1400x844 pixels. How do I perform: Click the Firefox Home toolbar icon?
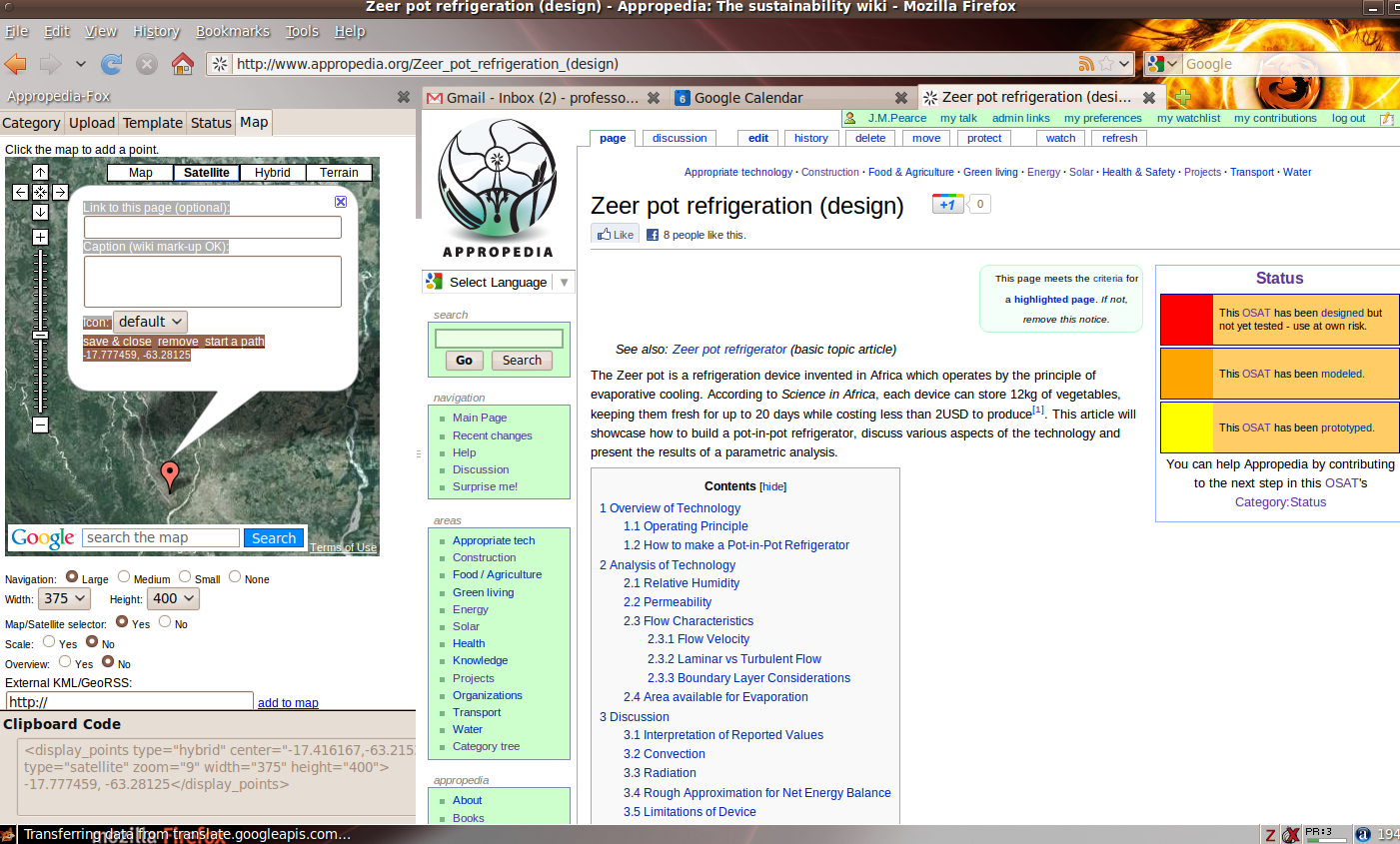182,64
